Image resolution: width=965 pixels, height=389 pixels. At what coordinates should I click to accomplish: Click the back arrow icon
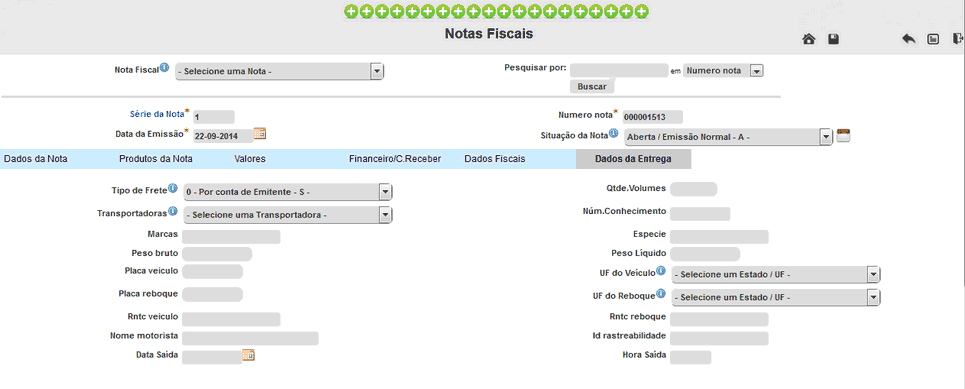(x=908, y=39)
